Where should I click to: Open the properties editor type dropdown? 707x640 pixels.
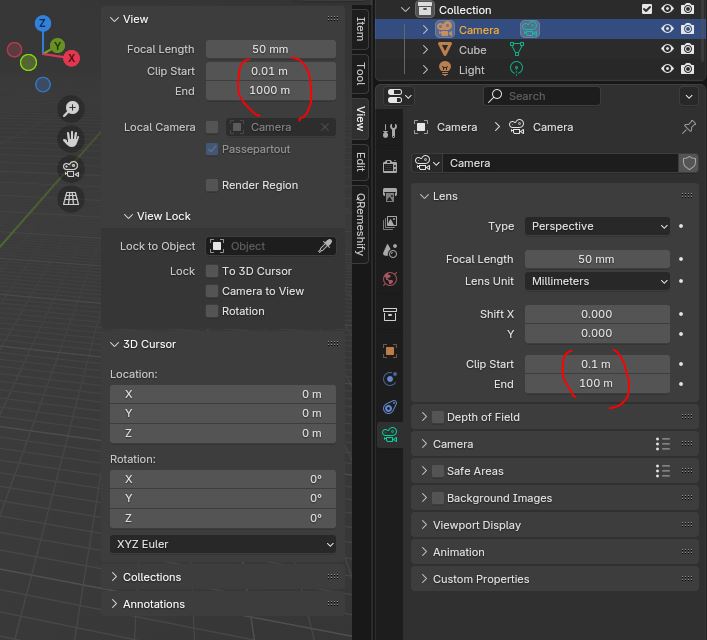(399, 96)
